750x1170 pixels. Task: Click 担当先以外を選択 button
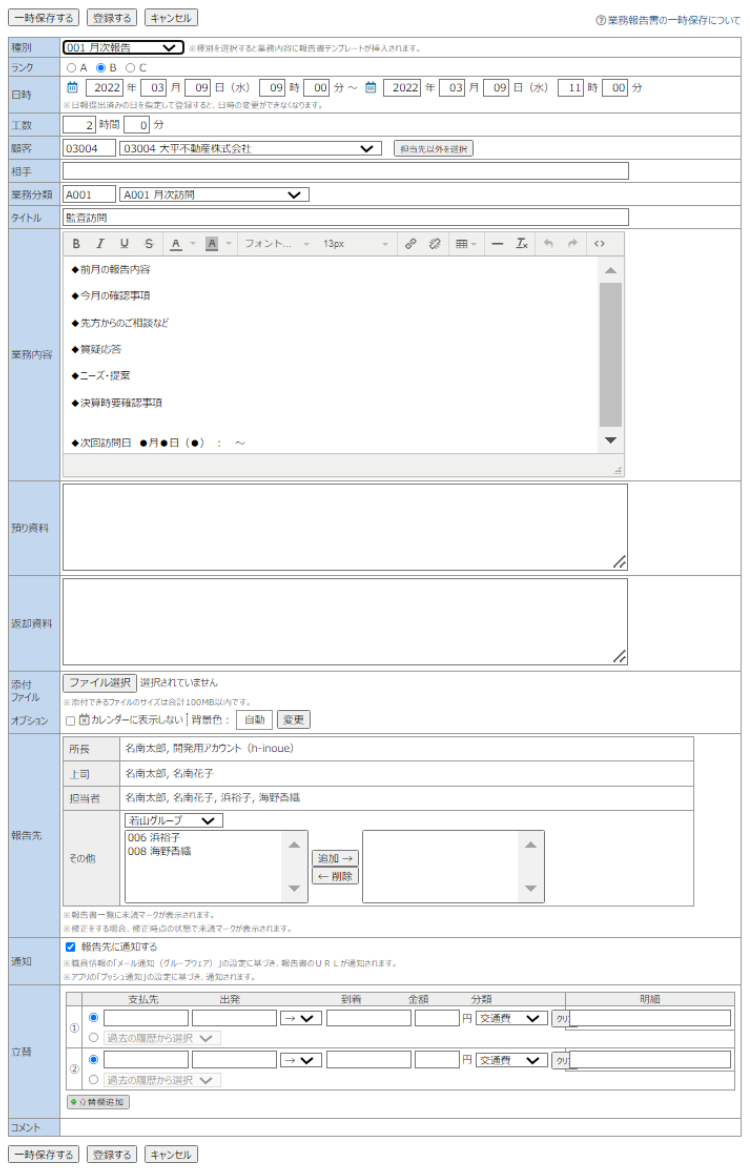(x=434, y=149)
